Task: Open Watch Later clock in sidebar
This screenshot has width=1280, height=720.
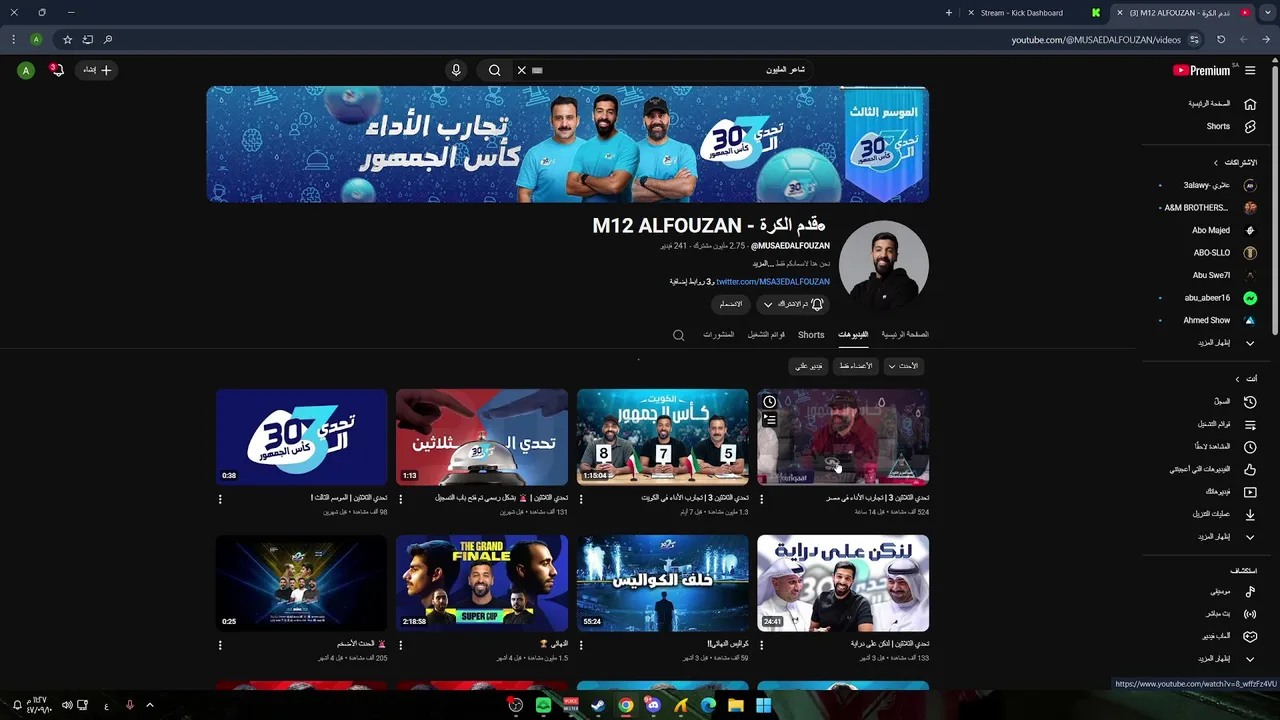Action: point(1250,447)
